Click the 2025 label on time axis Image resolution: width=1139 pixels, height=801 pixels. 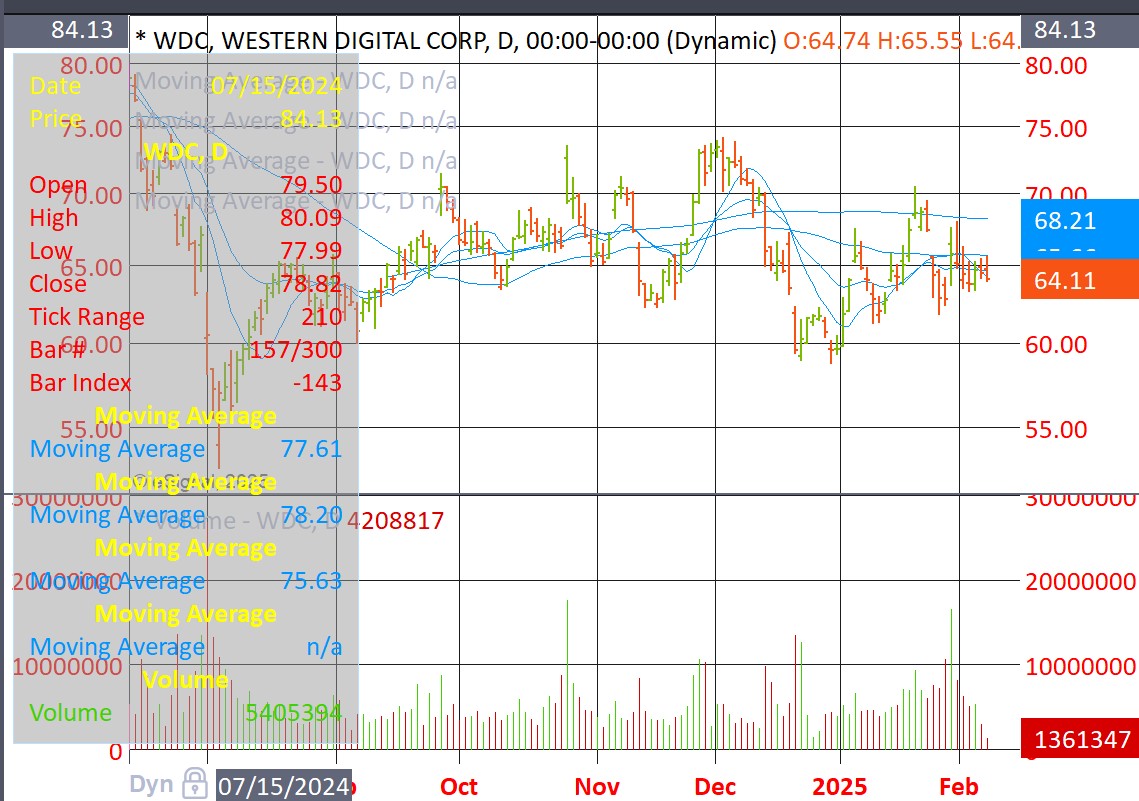pyautogui.click(x=840, y=786)
